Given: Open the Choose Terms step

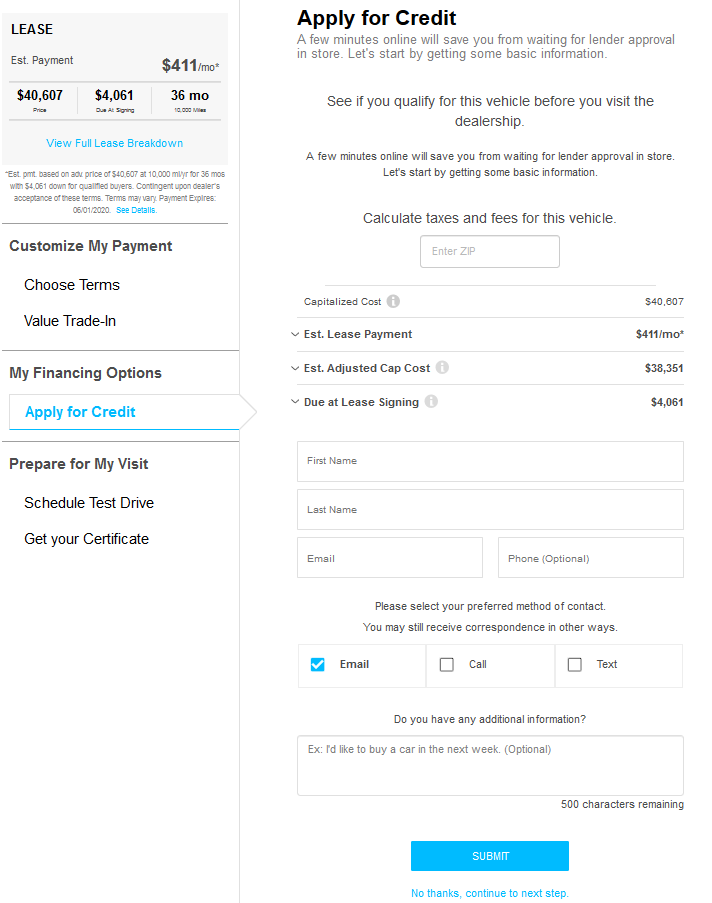Looking at the screenshot, I should (72, 285).
